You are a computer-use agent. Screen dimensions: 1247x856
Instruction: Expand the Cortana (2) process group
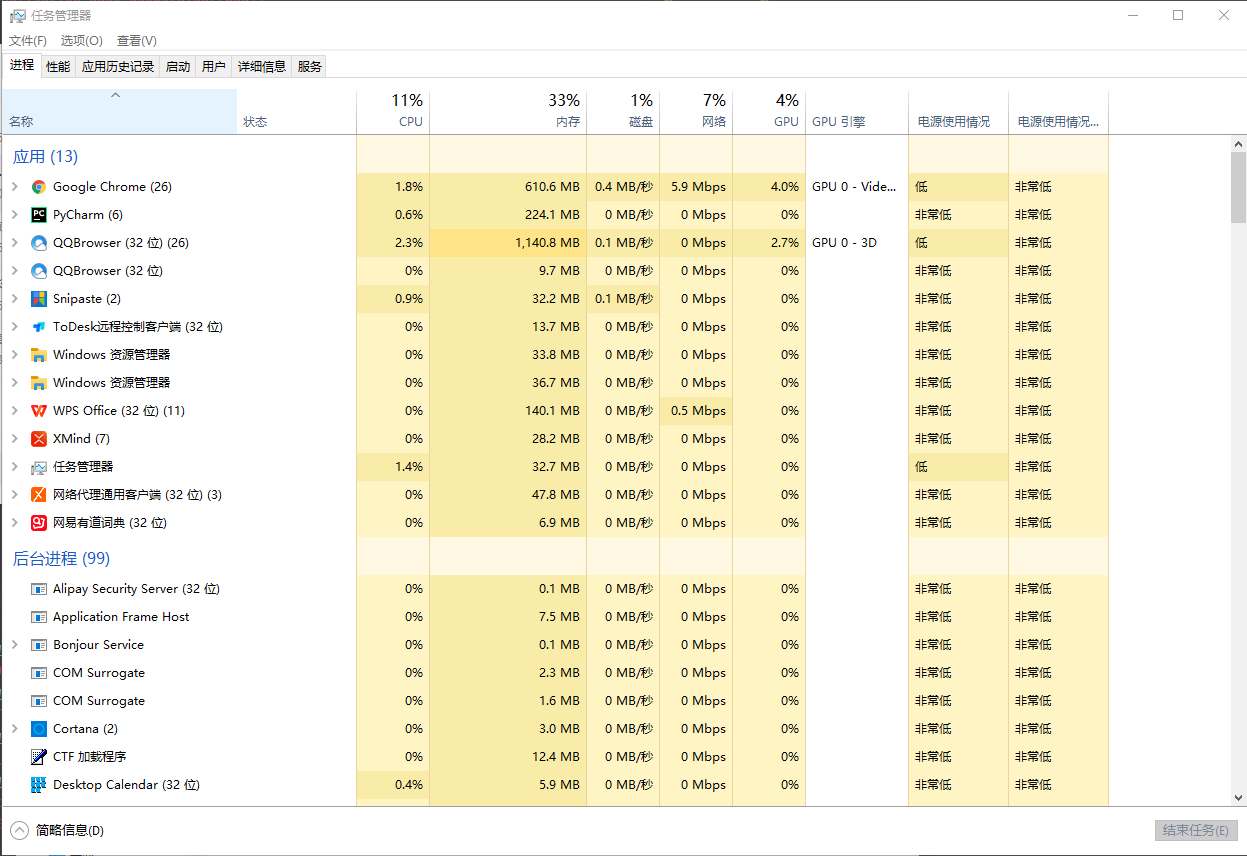click(x=14, y=729)
